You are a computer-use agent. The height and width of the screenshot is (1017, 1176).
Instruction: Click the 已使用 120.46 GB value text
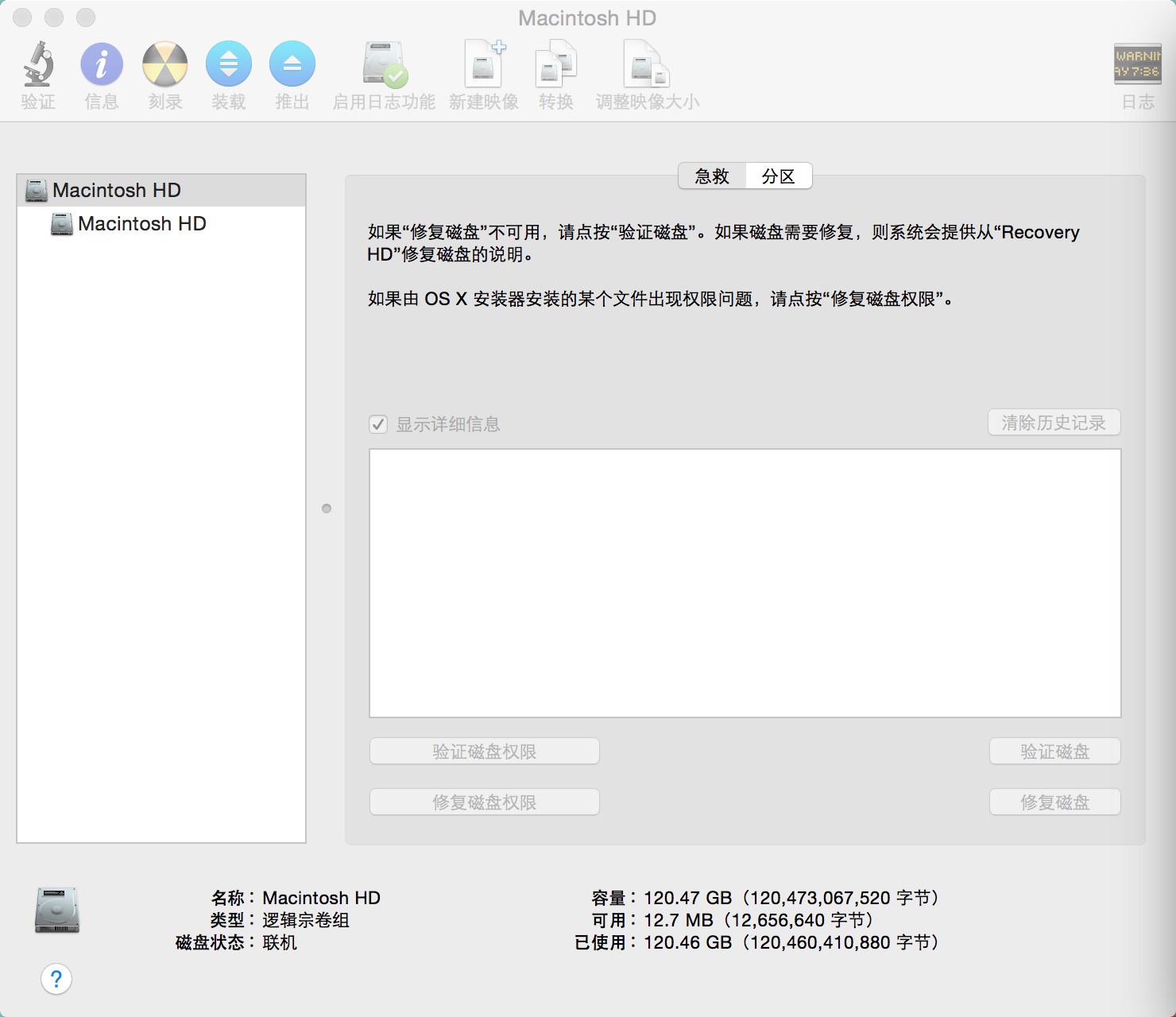[791, 942]
